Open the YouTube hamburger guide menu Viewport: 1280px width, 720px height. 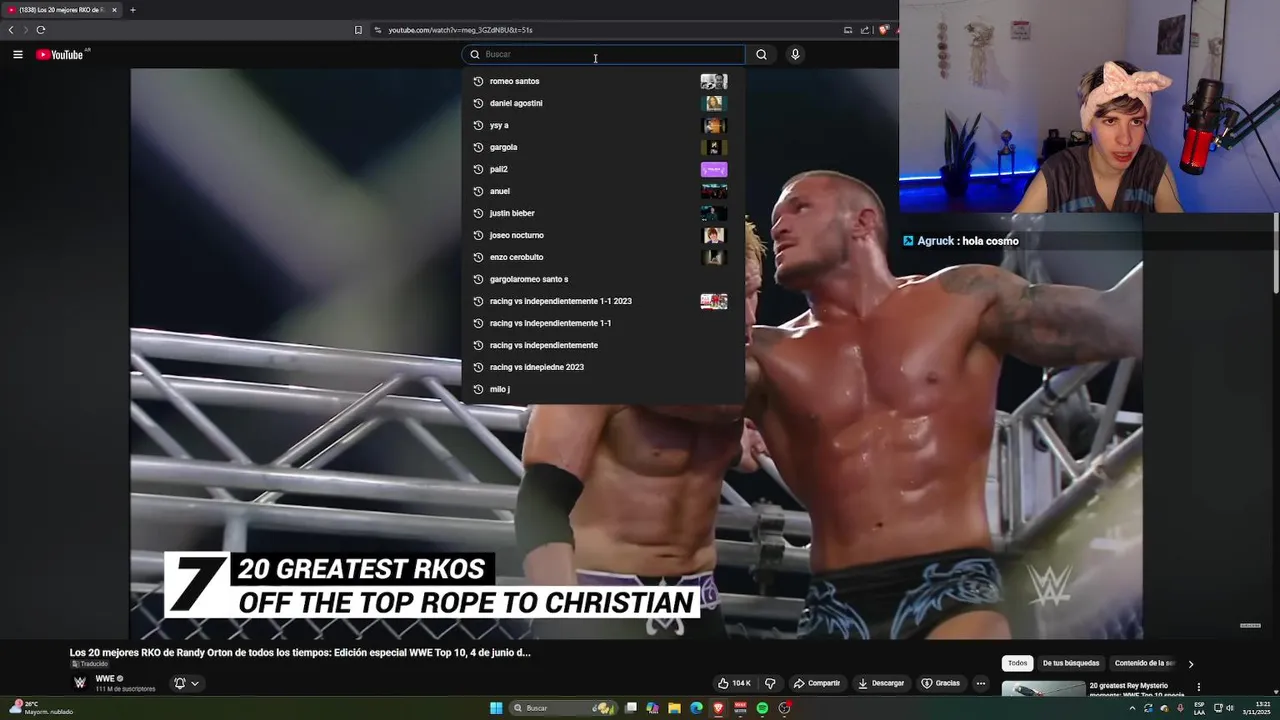(18, 55)
